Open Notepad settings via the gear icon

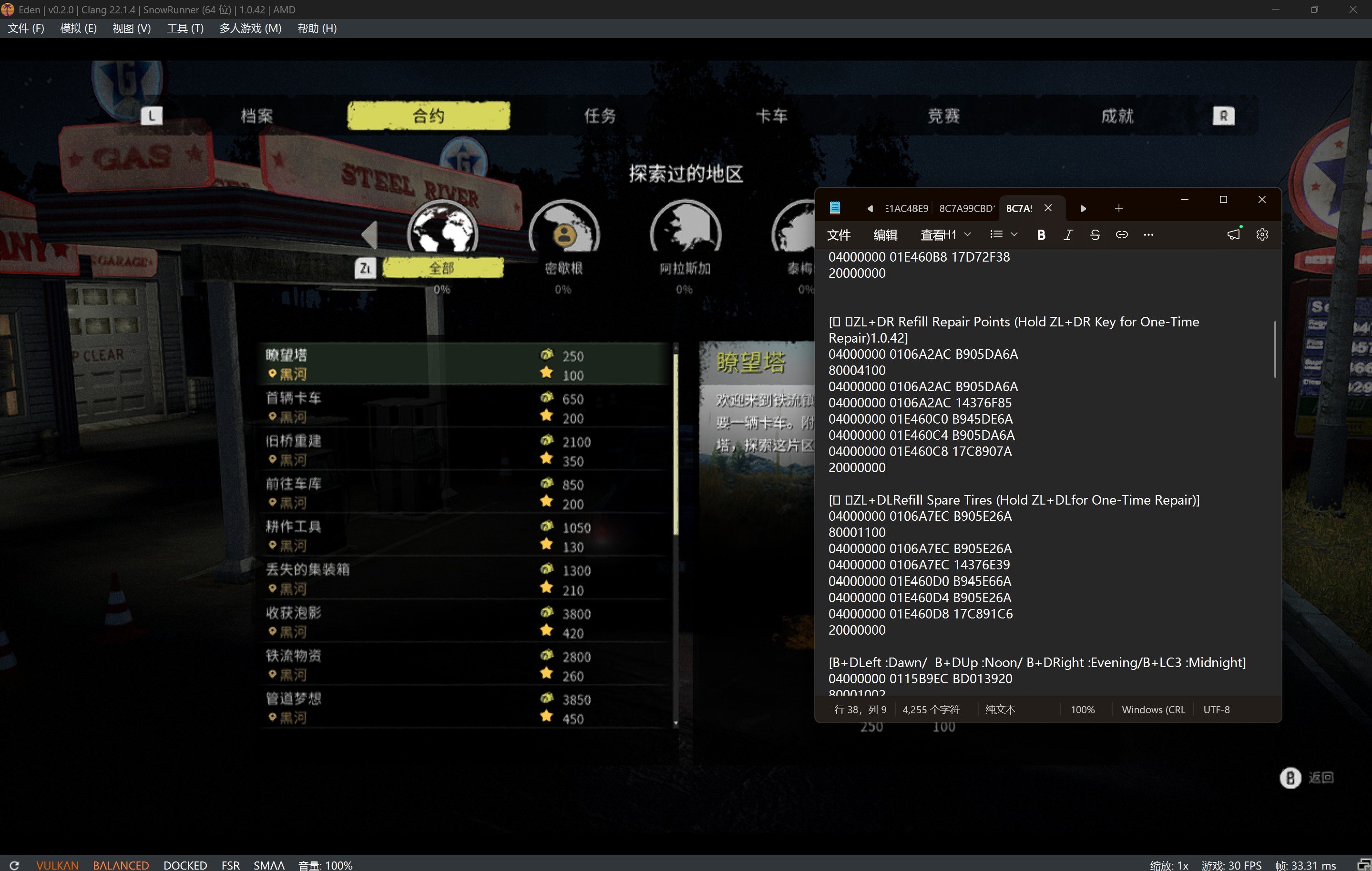click(x=1262, y=235)
